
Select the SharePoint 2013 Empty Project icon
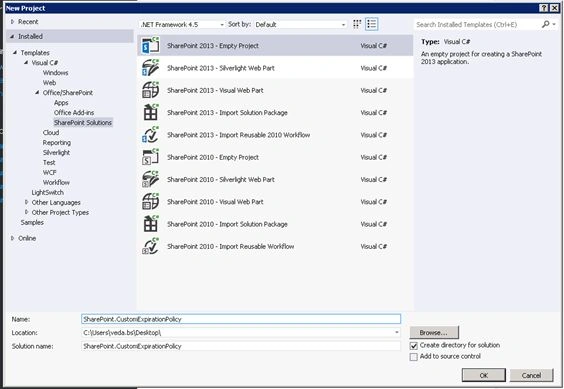pyautogui.click(x=150, y=45)
